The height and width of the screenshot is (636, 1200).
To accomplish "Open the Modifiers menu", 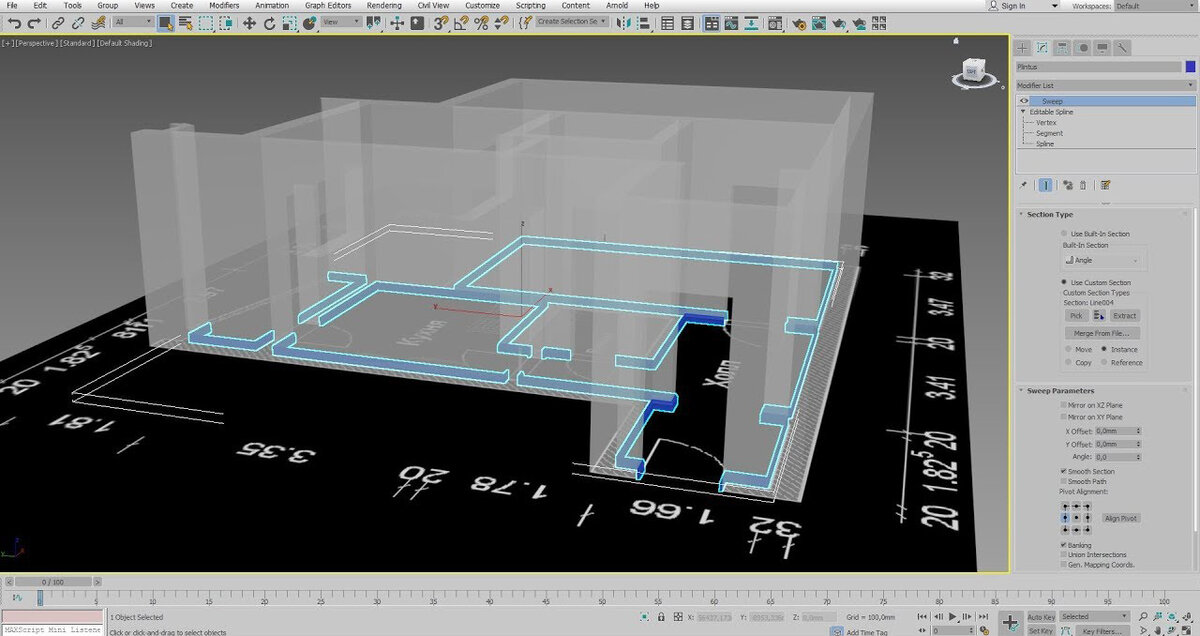I will (x=224, y=5).
